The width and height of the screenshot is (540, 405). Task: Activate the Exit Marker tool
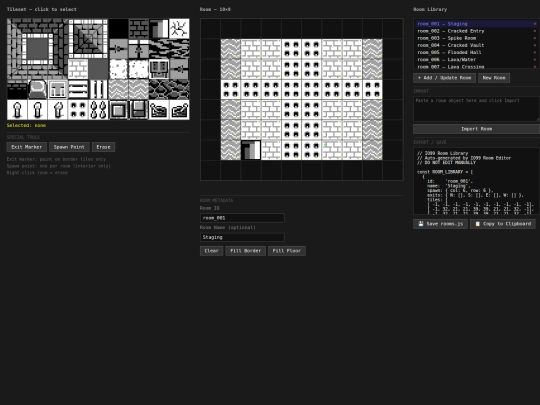(27, 147)
